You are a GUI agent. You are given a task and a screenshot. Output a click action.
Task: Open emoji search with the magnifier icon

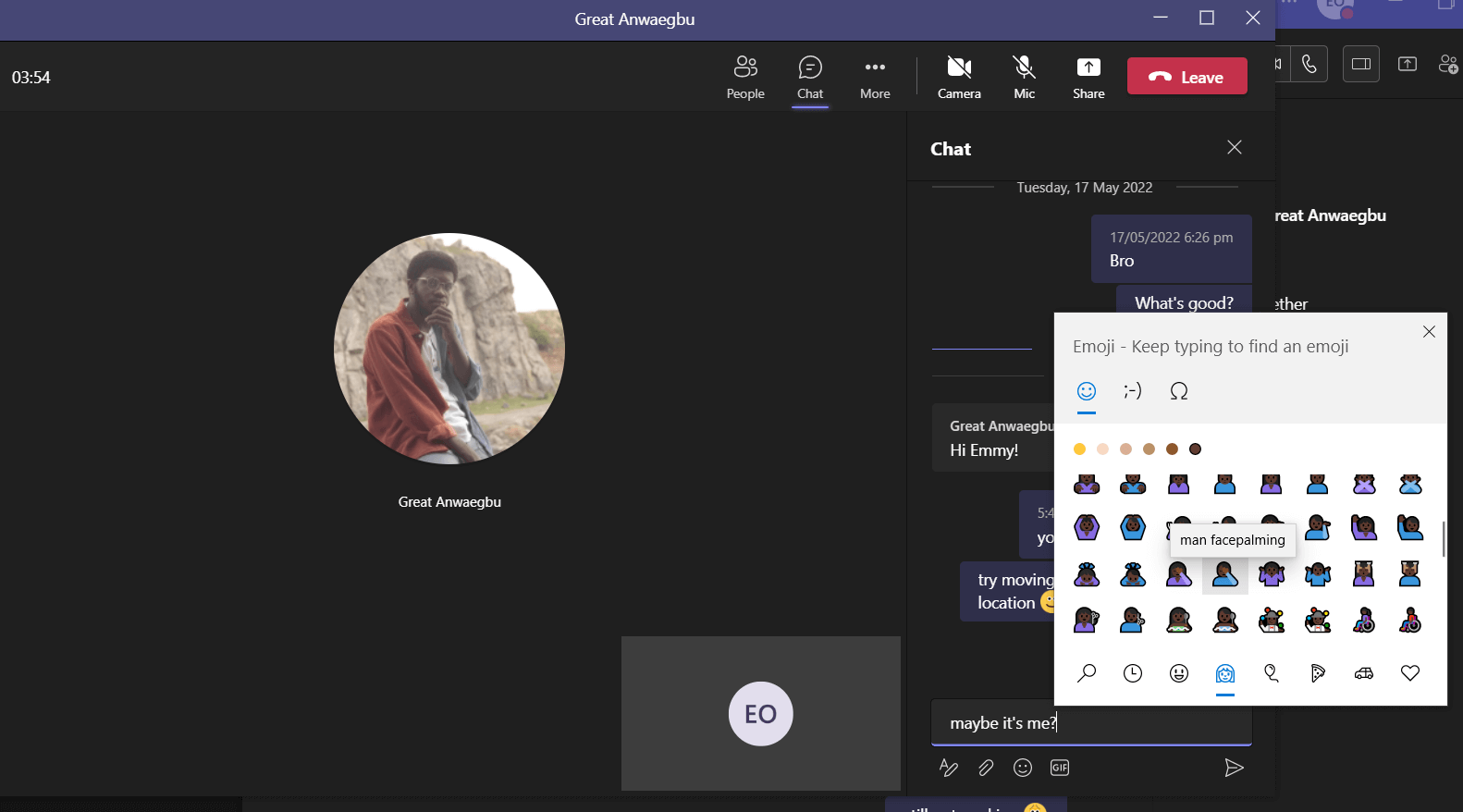(x=1087, y=673)
